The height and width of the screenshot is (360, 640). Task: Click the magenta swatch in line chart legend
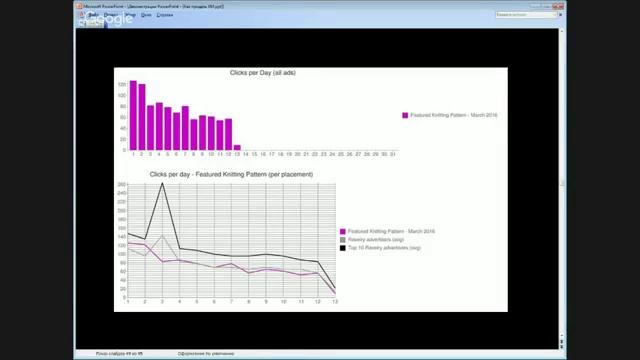click(x=342, y=231)
